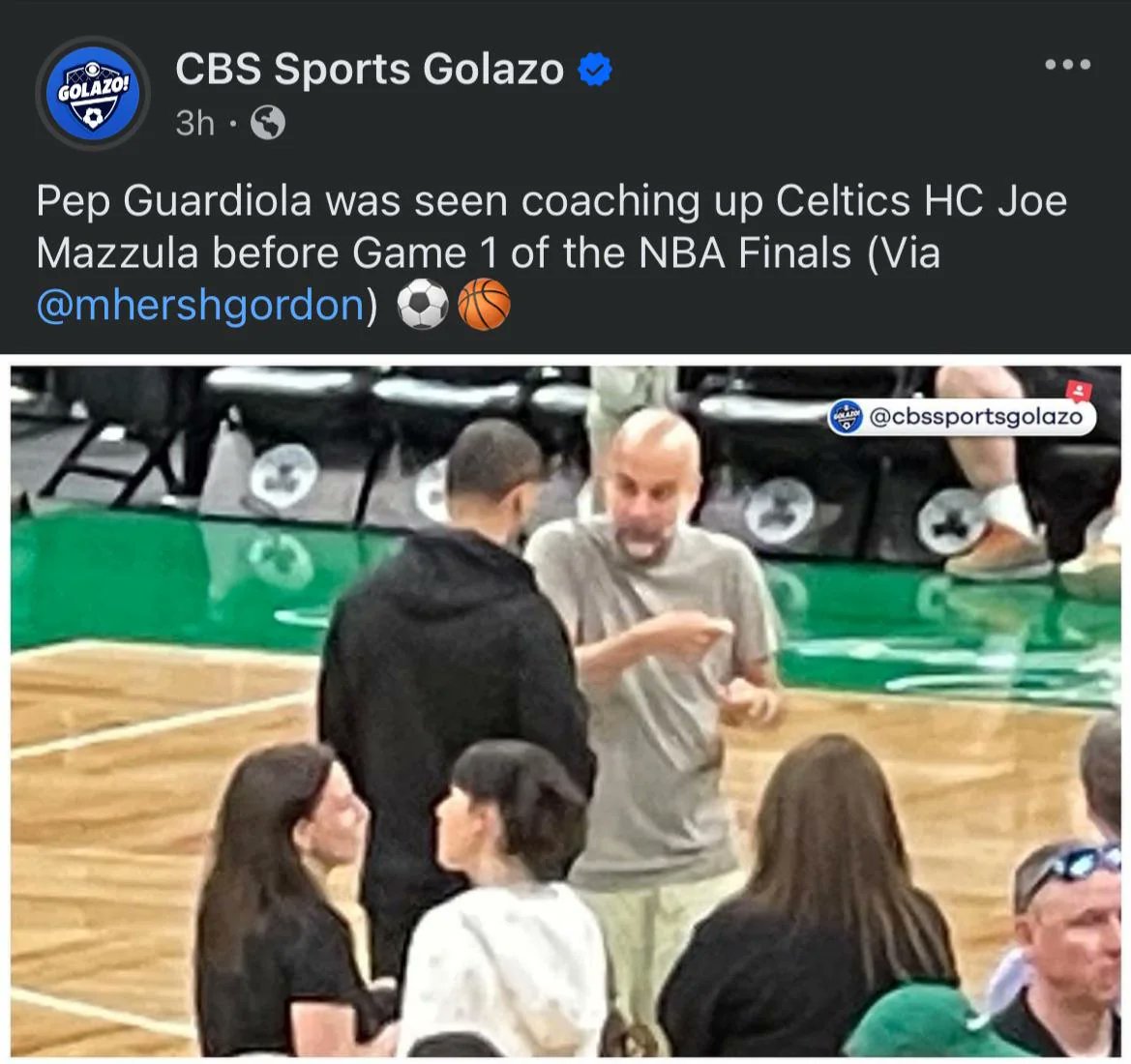Click the @cbssportsgolazo watermark label
This screenshot has width=1131, height=1064.
976,417
